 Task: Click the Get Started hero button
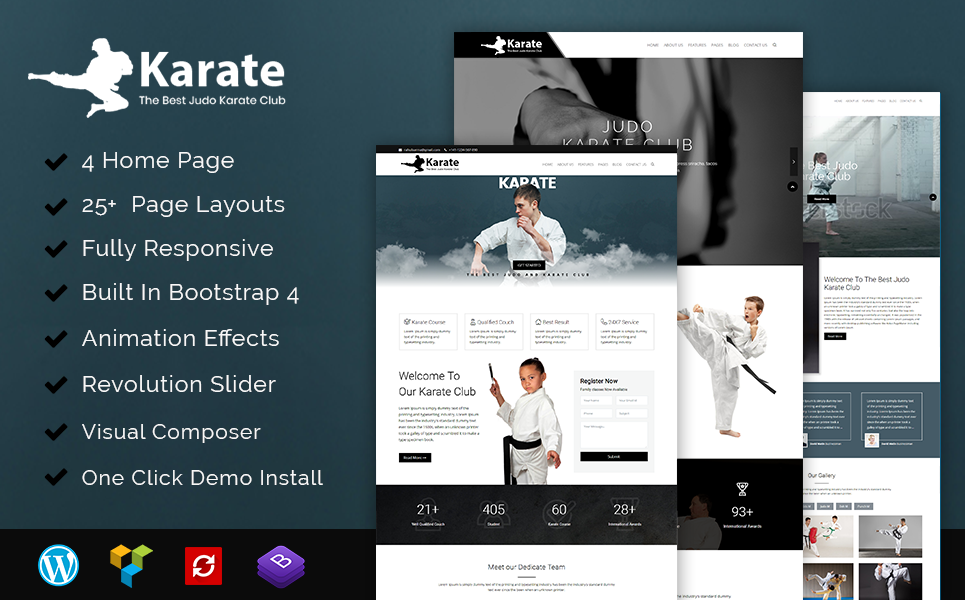pyautogui.click(x=529, y=265)
